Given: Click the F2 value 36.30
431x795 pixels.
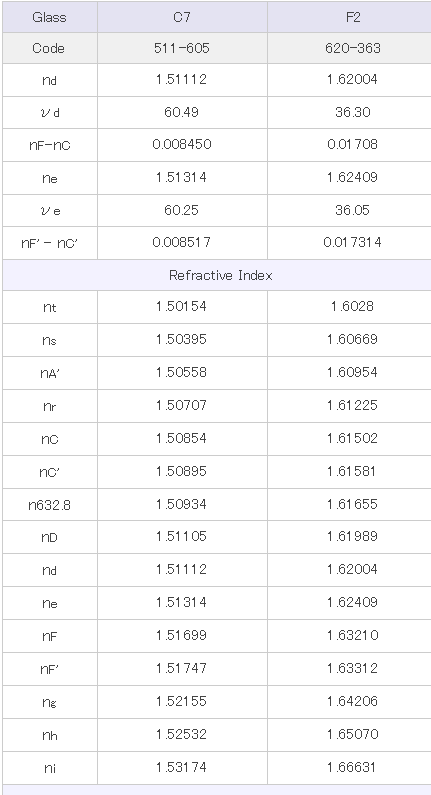Looking at the screenshot, I should tap(352, 112).
